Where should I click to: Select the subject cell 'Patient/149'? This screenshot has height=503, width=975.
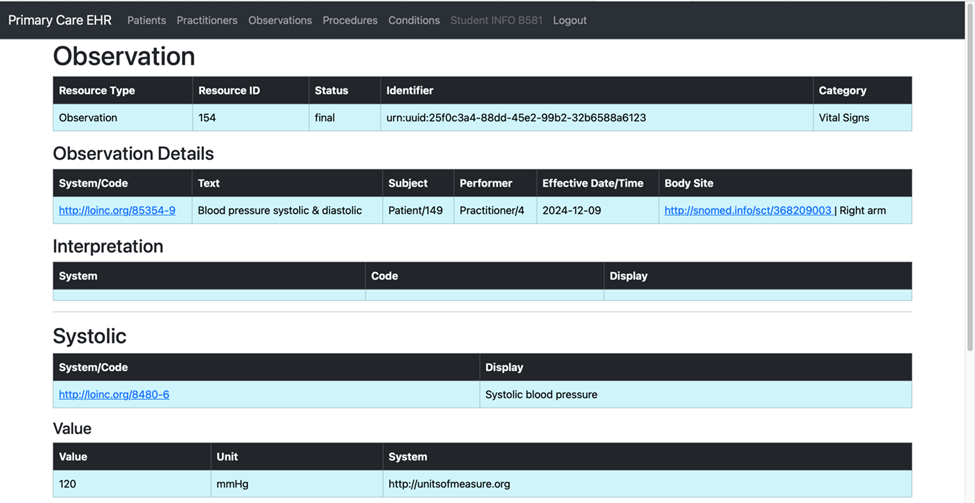[418, 210]
